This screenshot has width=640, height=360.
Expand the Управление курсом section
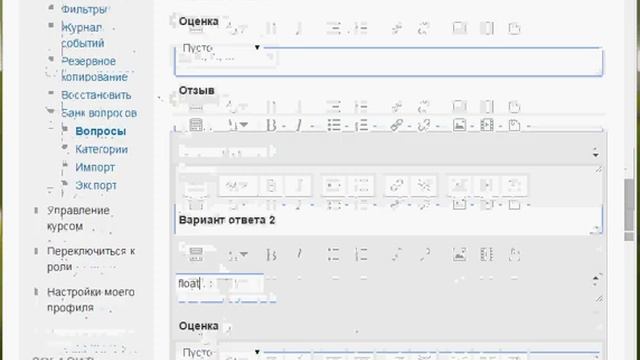click(36, 210)
